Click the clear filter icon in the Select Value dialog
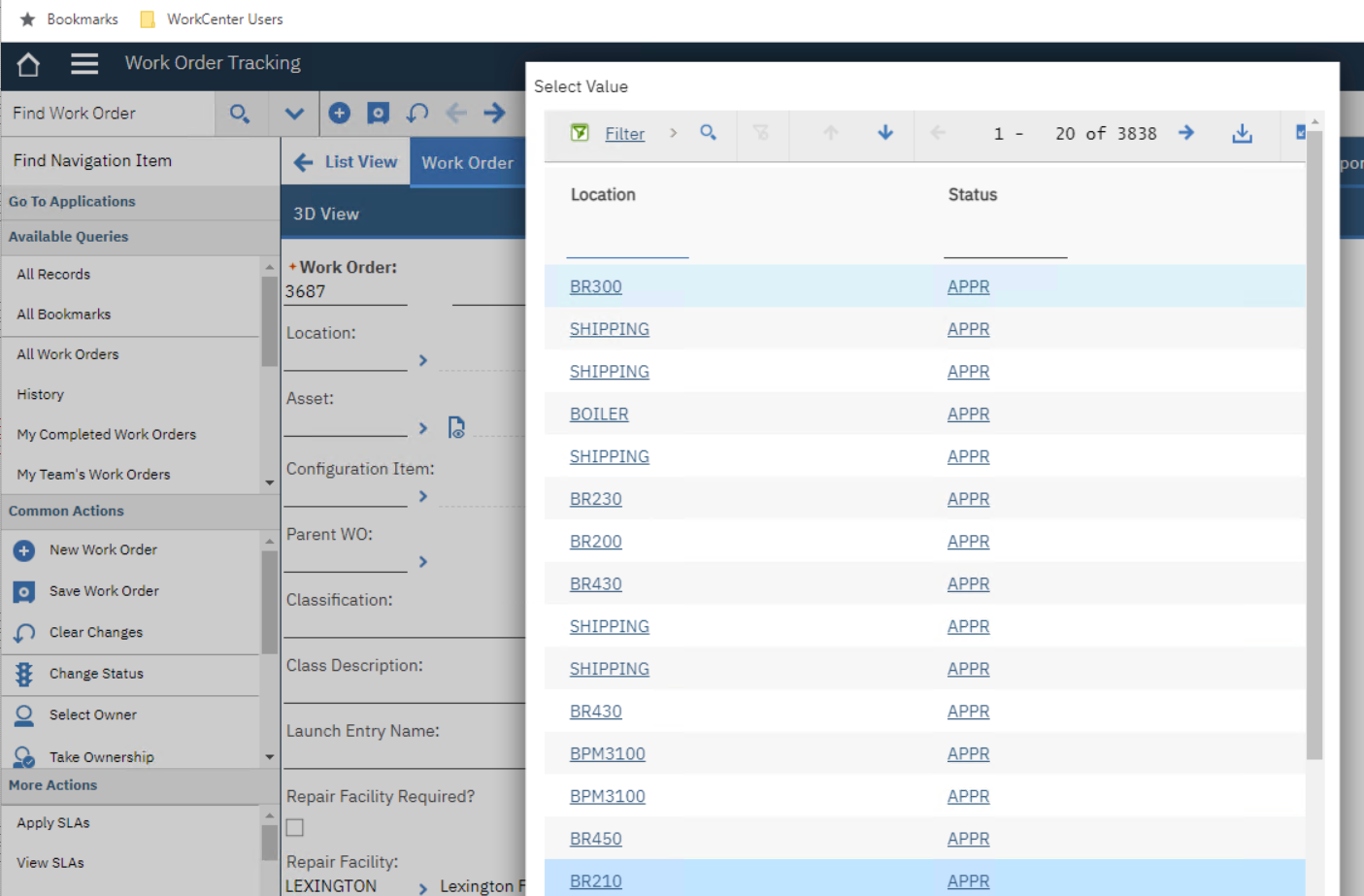This screenshot has height=896, width=1364. point(761,133)
